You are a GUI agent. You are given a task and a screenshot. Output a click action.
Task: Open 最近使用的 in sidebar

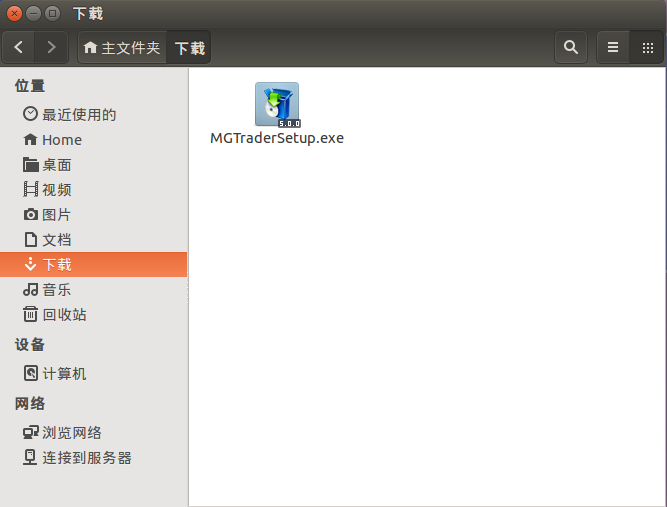click(x=78, y=115)
